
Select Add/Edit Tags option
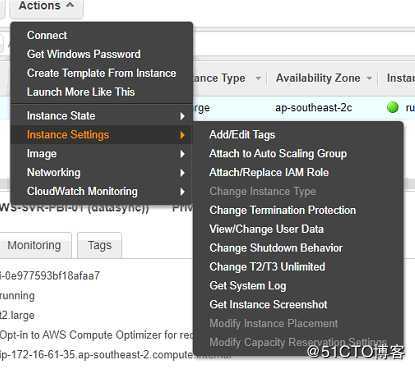pyautogui.click(x=242, y=135)
